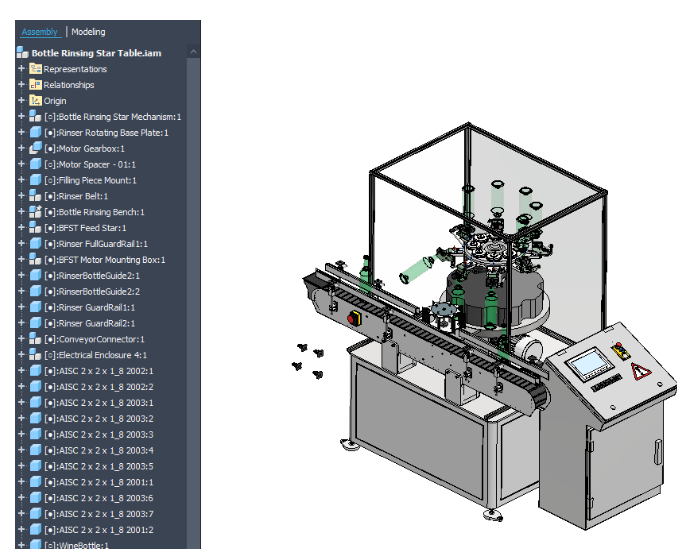Switch to the Modeling tab
The image size is (682, 555).
[88, 32]
